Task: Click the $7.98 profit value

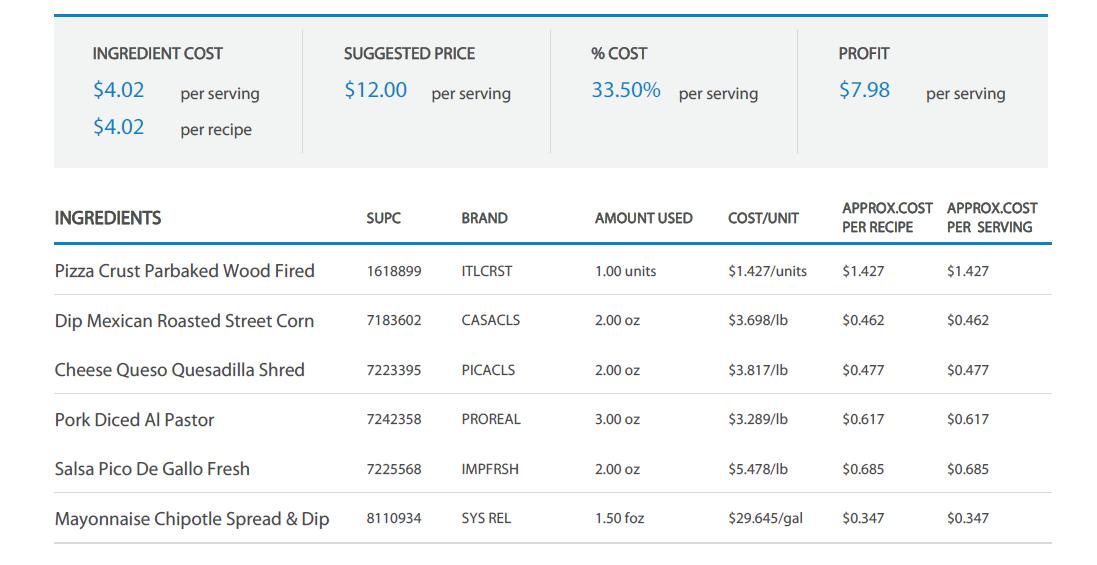Action: coord(864,90)
